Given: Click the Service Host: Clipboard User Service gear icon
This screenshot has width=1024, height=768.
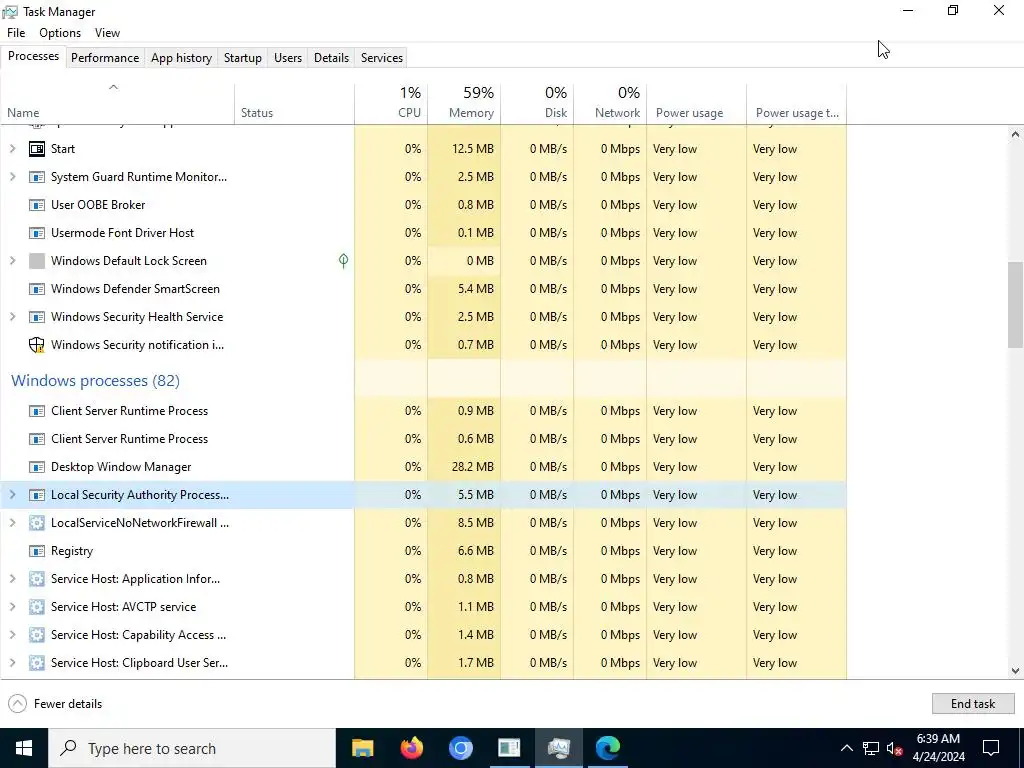Looking at the screenshot, I should click(37, 664).
